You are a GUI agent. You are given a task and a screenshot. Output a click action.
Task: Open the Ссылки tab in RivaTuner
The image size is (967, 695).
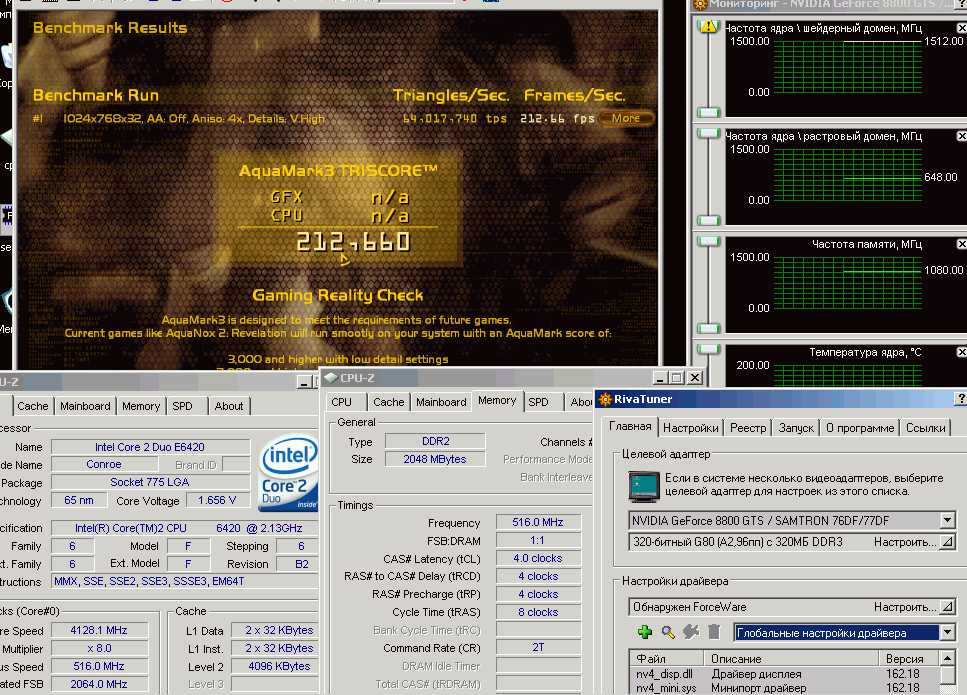(x=926, y=428)
